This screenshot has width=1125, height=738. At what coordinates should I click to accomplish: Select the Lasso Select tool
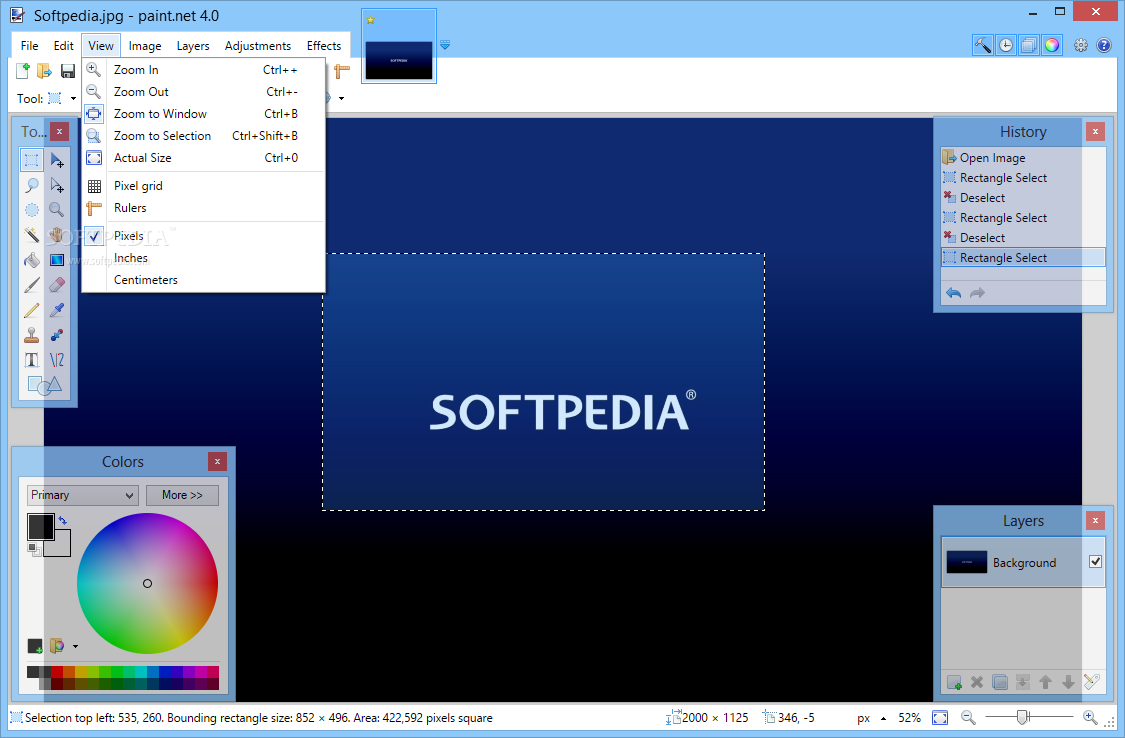[32, 185]
